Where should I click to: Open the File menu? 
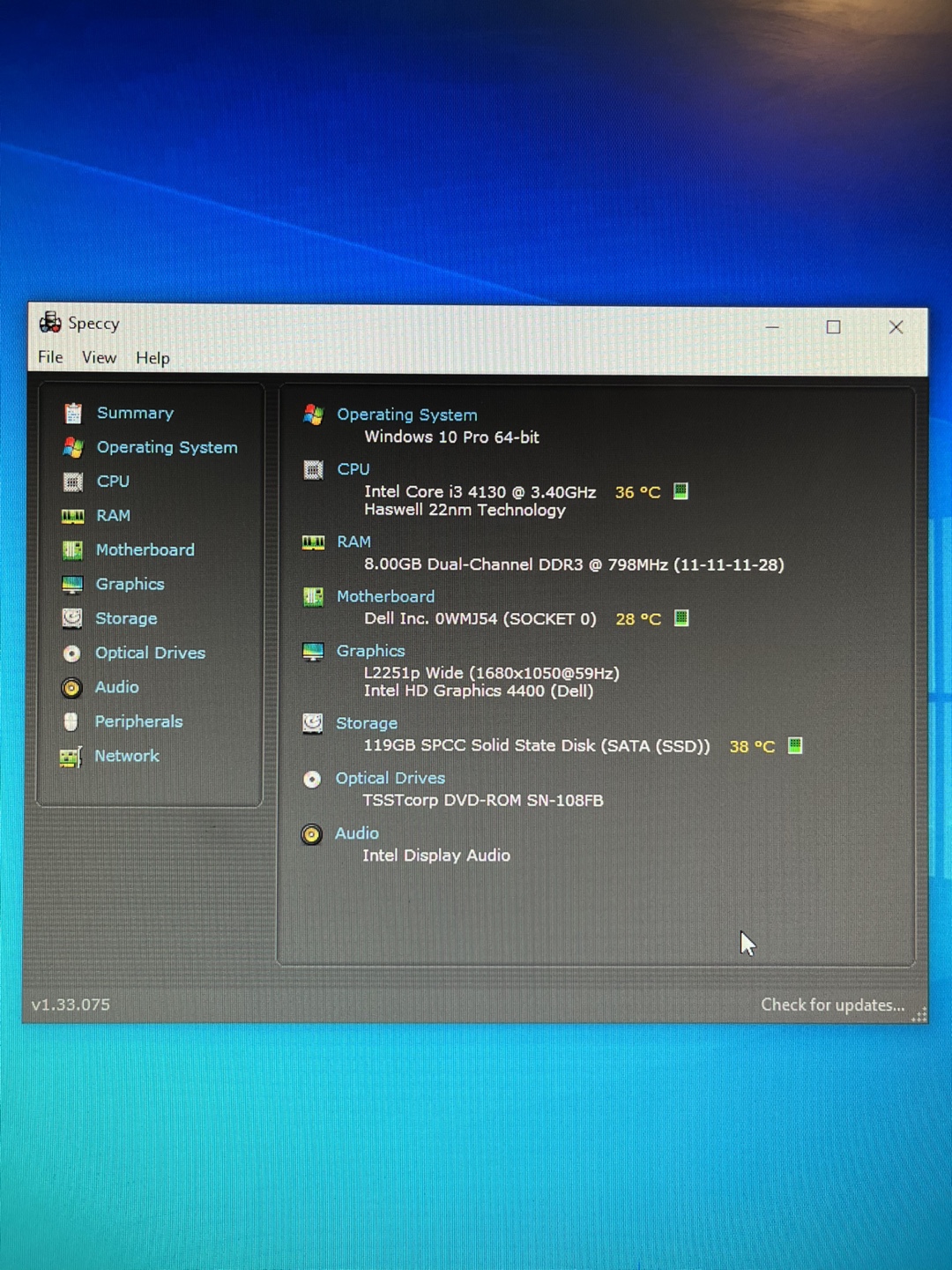tap(50, 357)
